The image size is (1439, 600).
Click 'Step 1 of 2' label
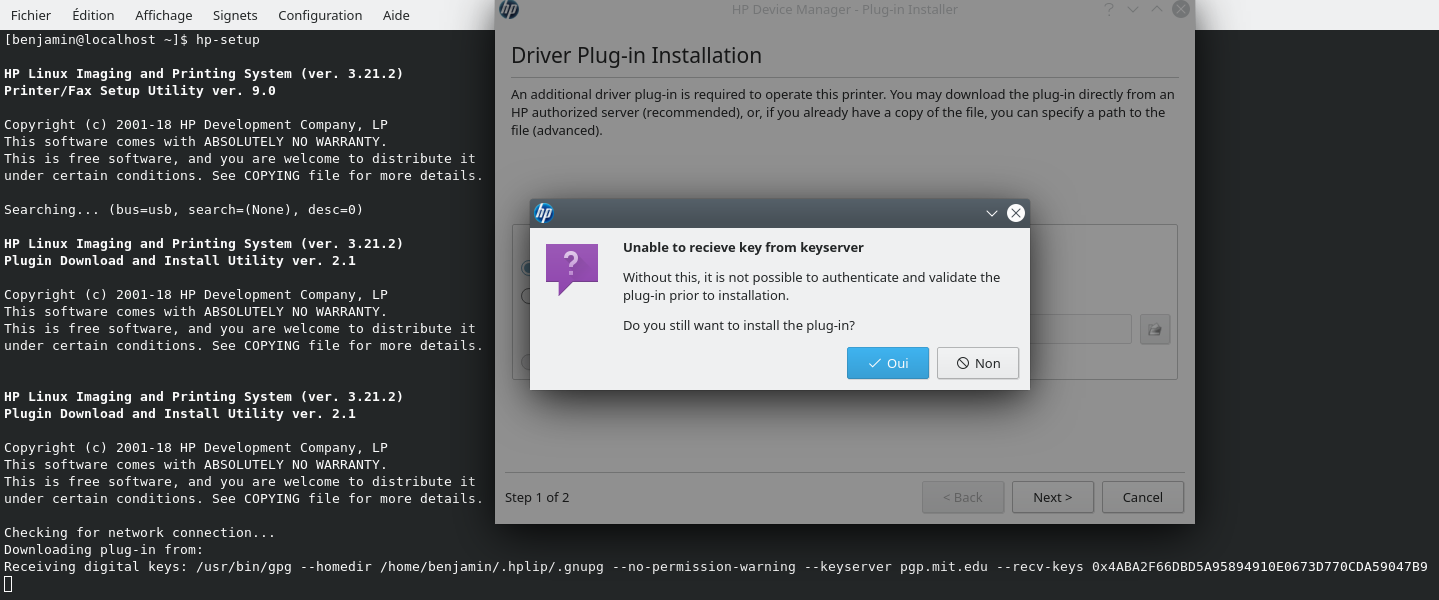[537, 497]
